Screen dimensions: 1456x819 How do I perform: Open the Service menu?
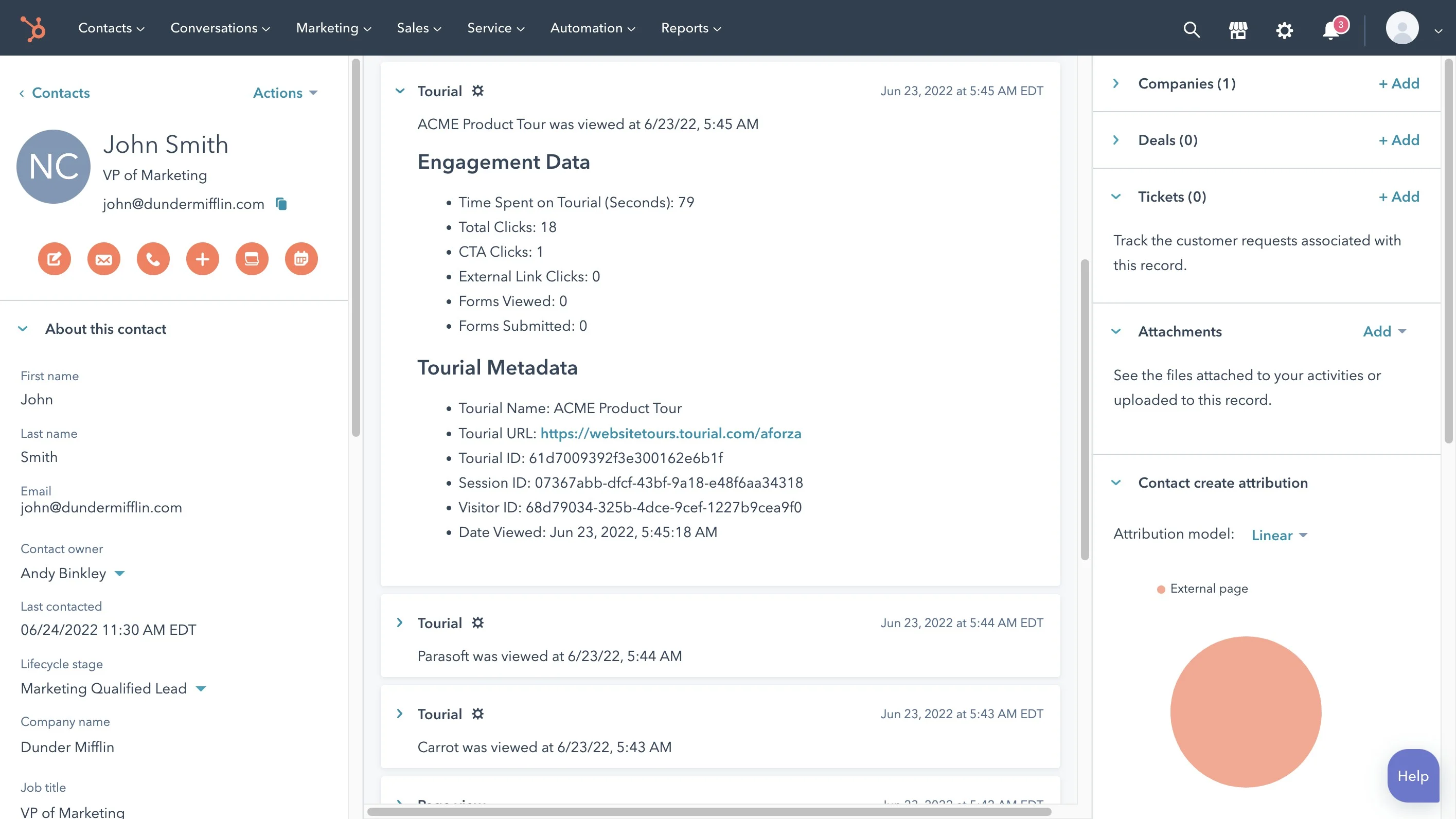(495, 28)
